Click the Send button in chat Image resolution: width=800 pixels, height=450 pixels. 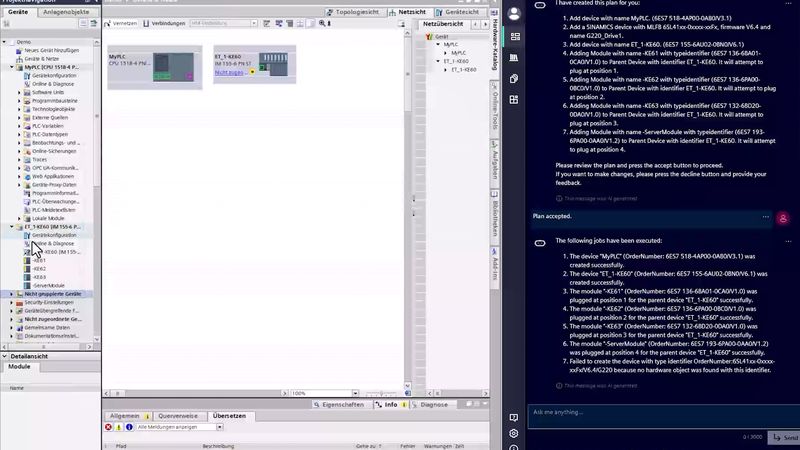pyautogui.click(x=785, y=437)
